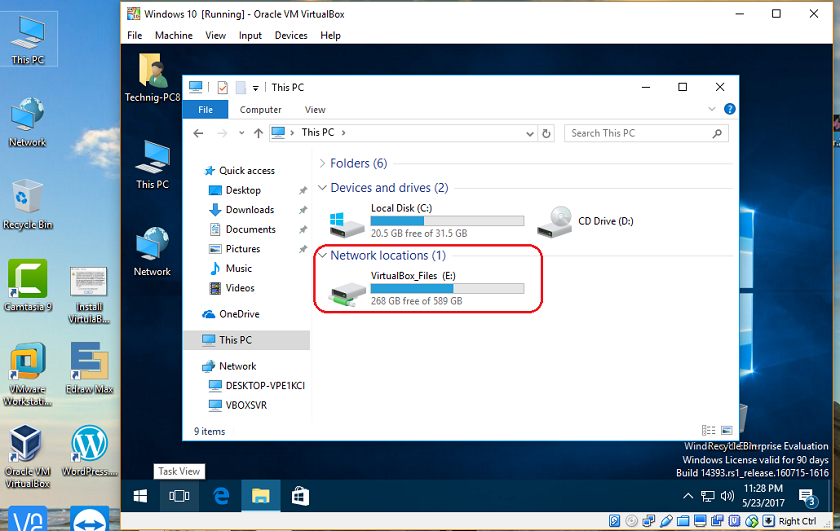
Task: Select Local Disk (C:) drive
Action: click(x=426, y=221)
